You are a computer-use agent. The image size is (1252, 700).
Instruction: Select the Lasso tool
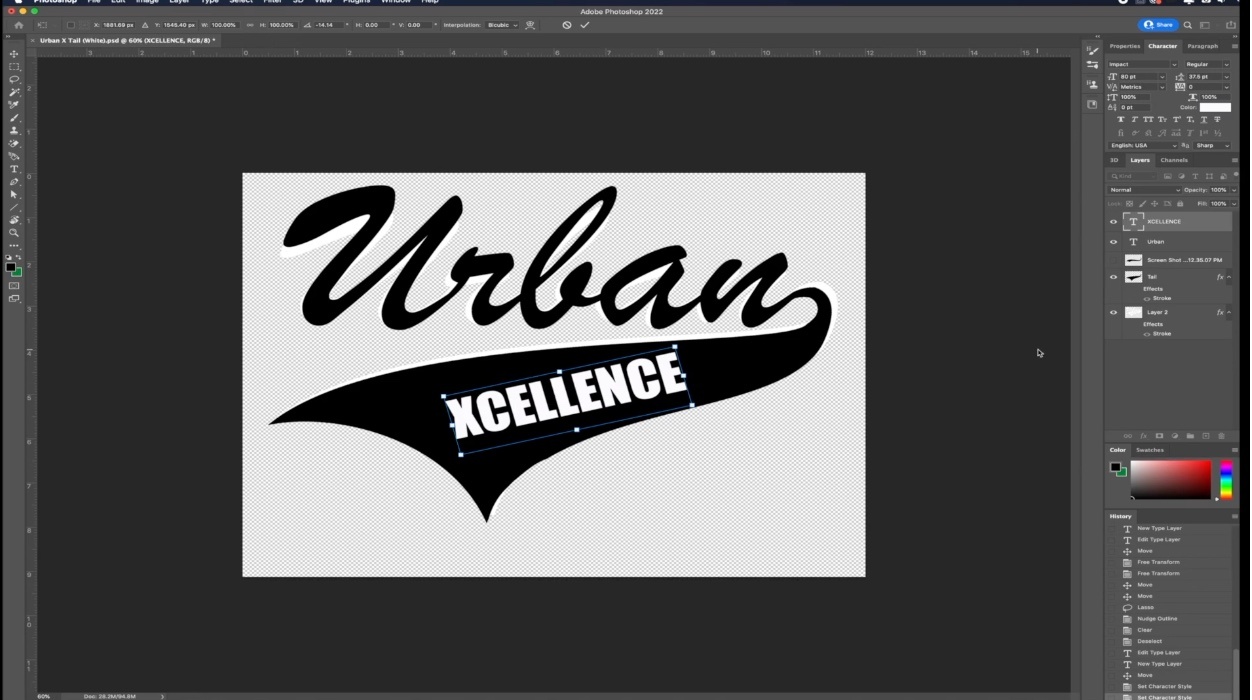[x=14, y=79]
